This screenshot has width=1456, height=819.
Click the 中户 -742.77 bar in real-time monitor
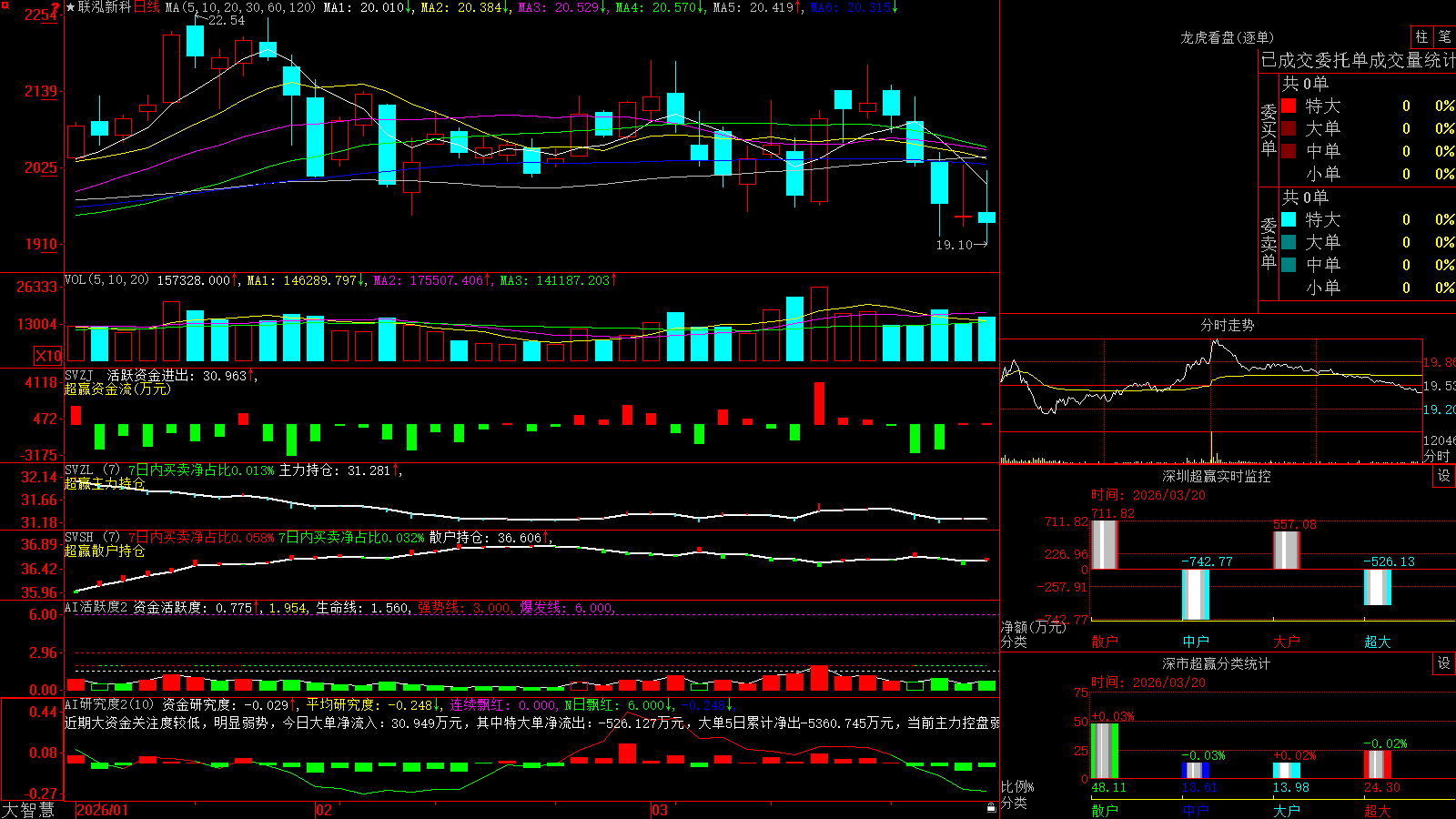pos(1196,594)
